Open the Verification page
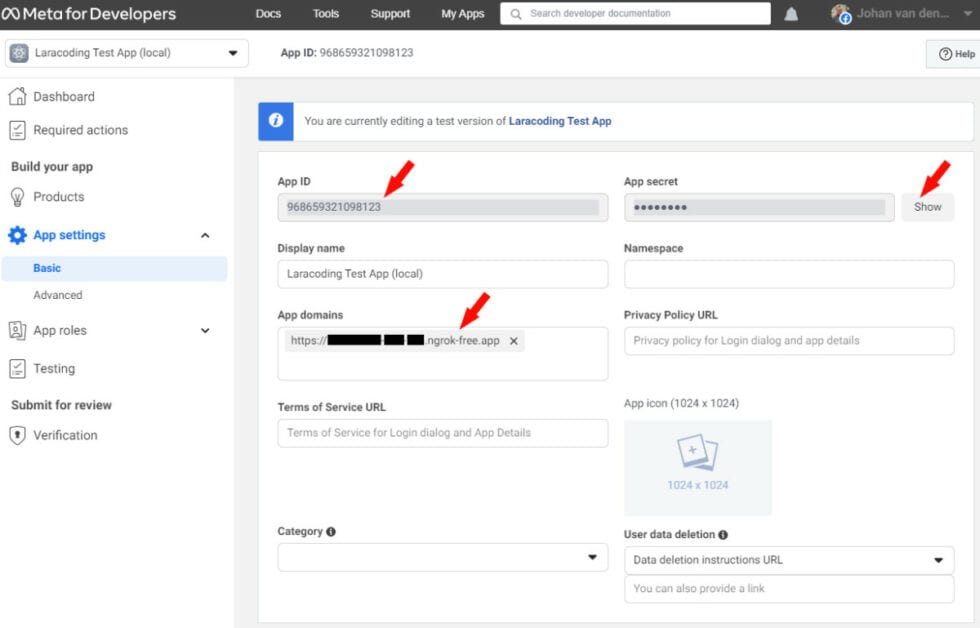This screenshot has height=628, width=980. [x=65, y=436]
